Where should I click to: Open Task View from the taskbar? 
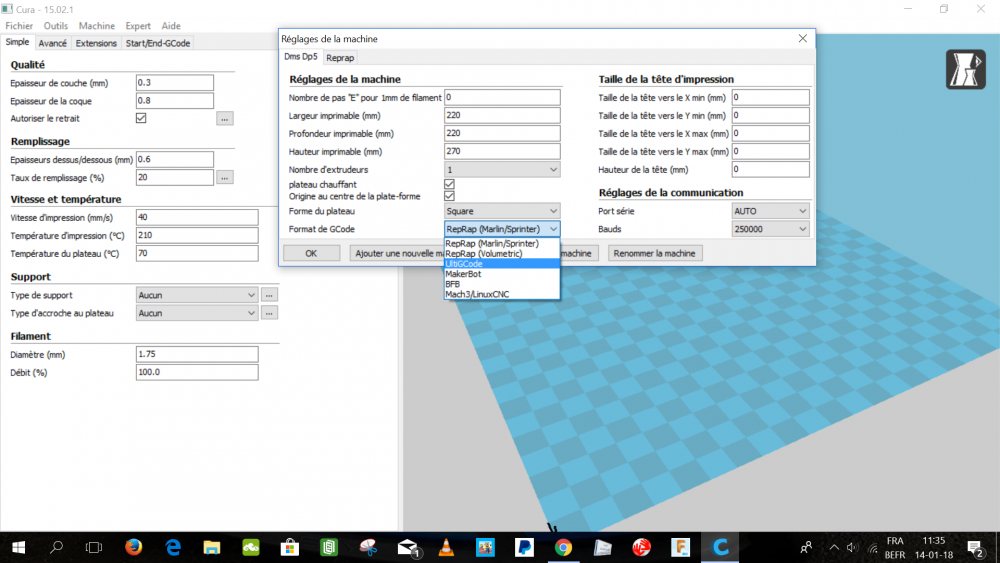pos(94,547)
